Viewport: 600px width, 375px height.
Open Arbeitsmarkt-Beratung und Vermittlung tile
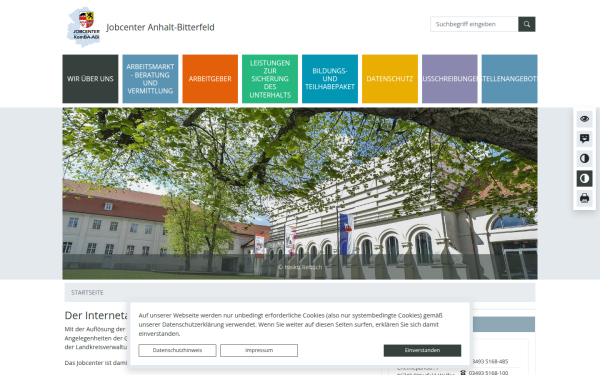coord(150,79)
